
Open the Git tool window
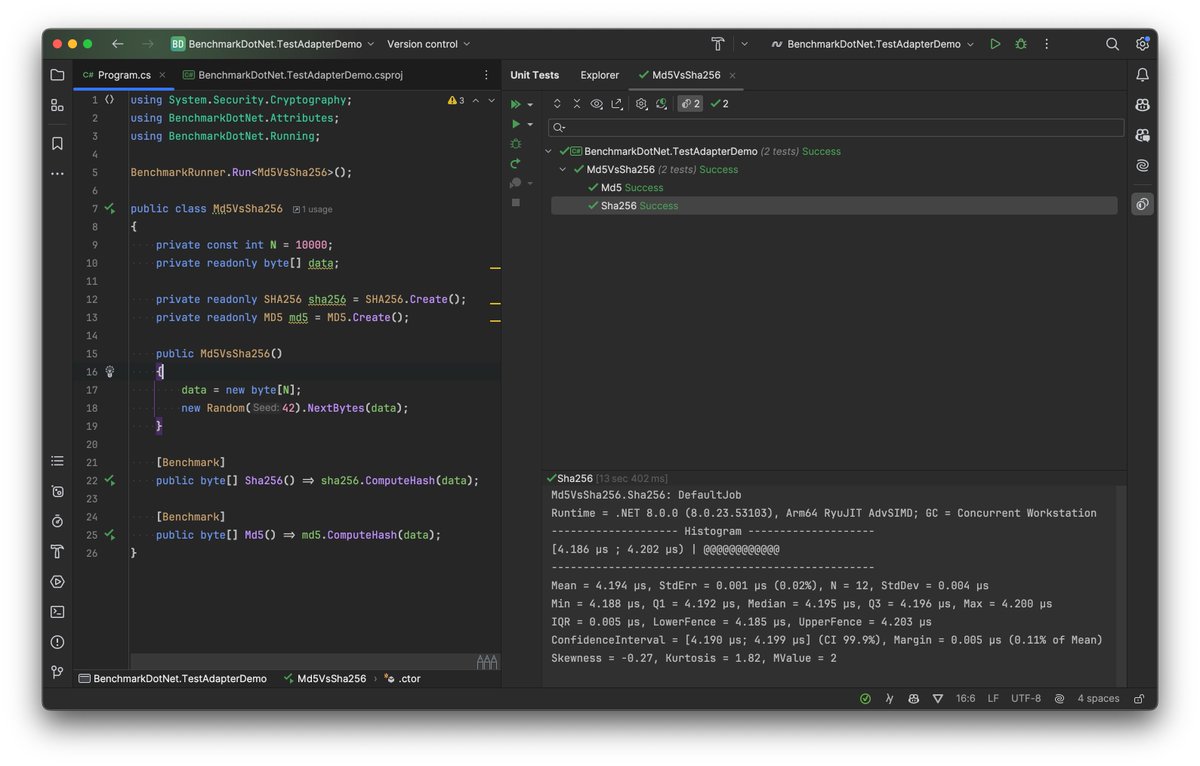(x=57, y=672)
